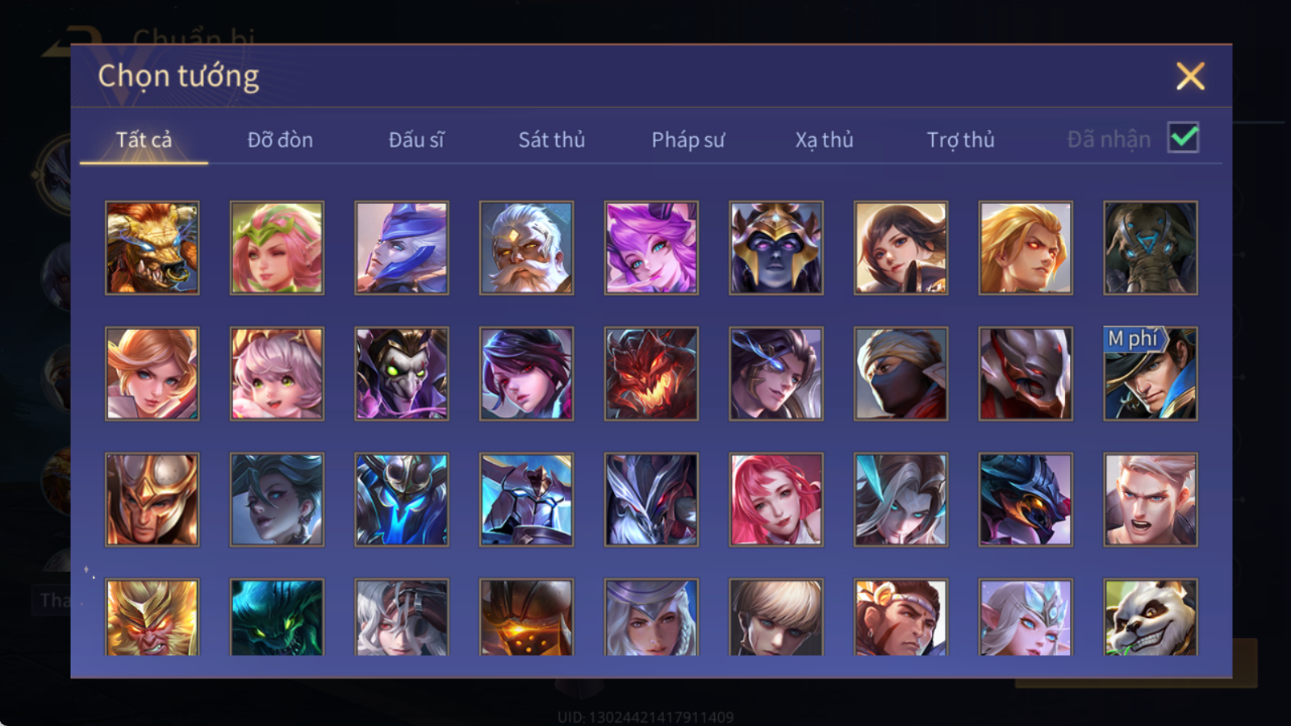Show the Sát thủ hero category
The height and width of the screenshot is (726, 1291).
pyautogui.click(x=551, y=140)
